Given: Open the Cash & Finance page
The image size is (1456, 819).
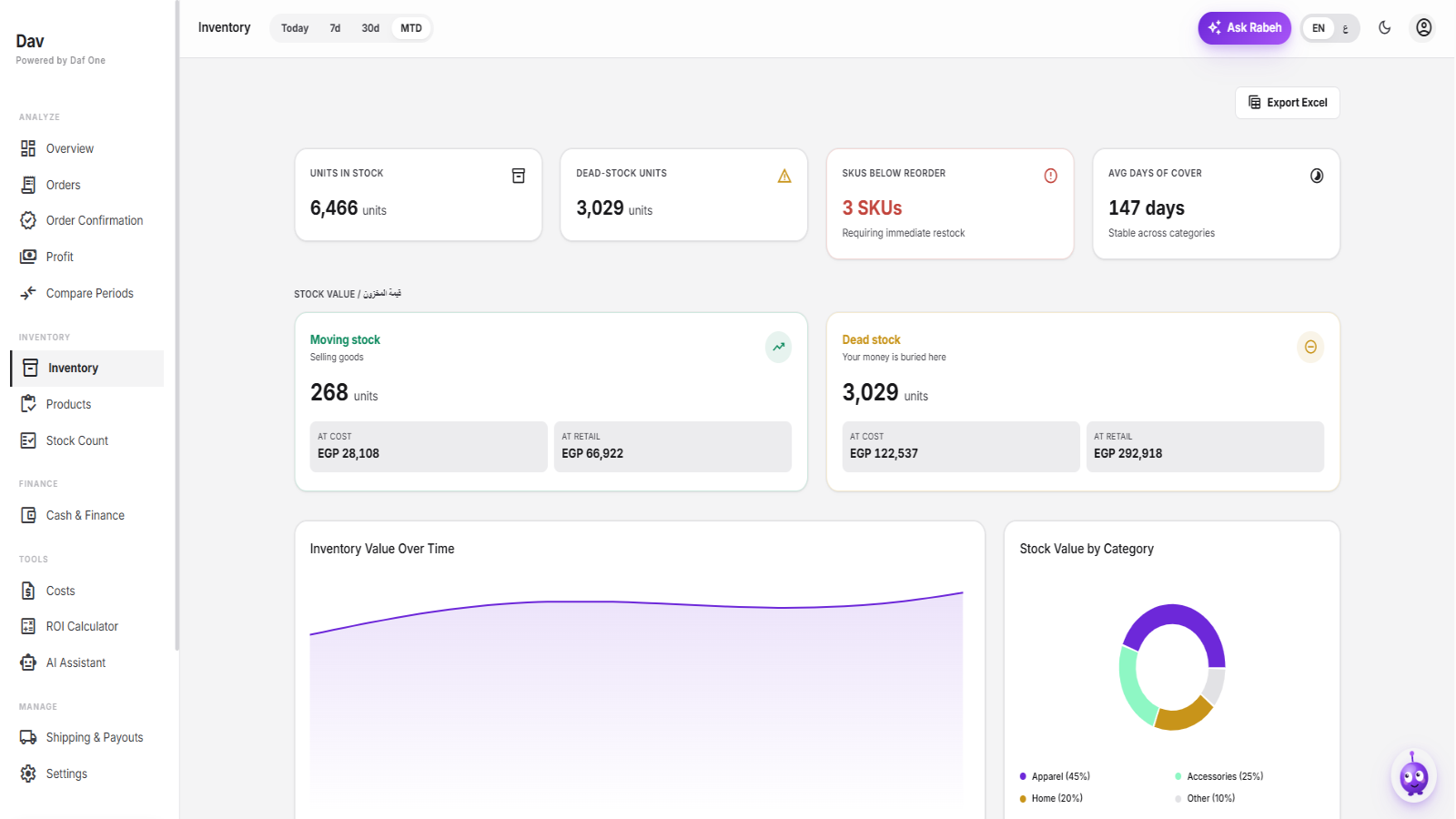Looking at the screenshot, I should click(87, 515).
